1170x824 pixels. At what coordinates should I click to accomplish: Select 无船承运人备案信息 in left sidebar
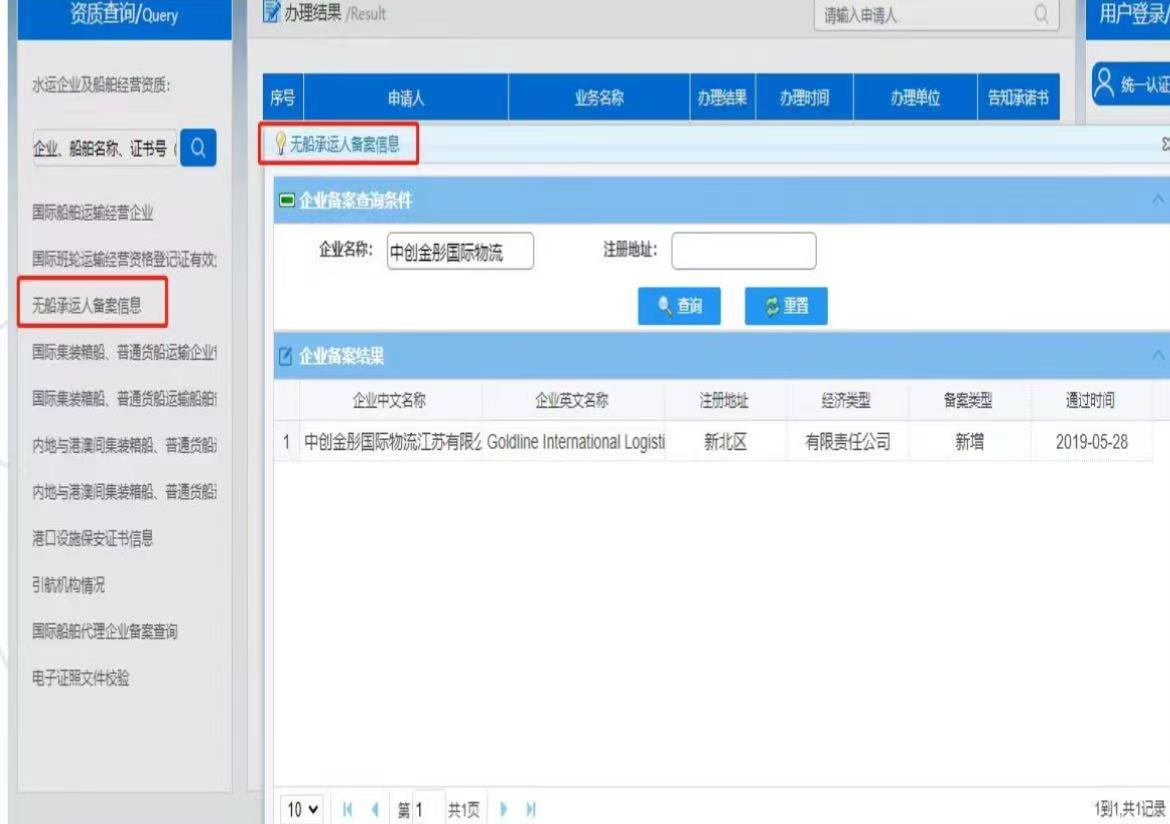tap(88, 306)
